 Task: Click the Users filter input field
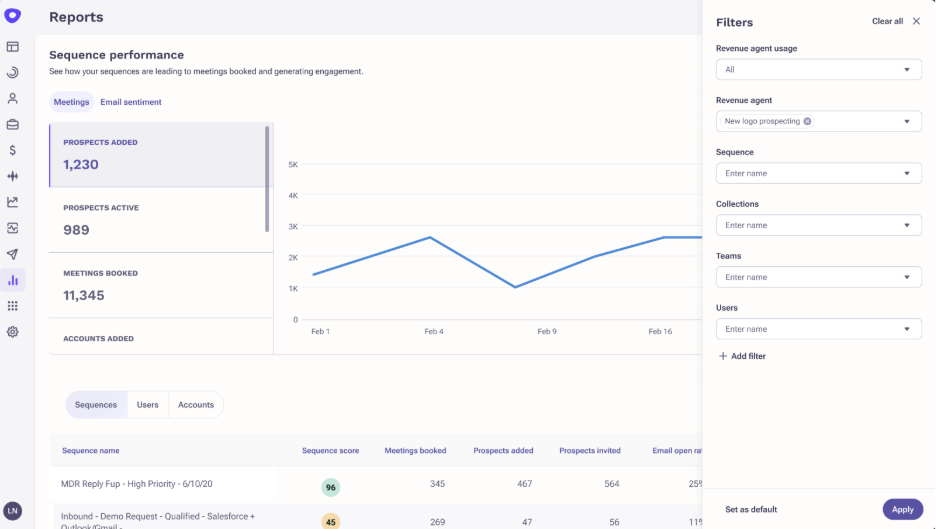[818, 329]
